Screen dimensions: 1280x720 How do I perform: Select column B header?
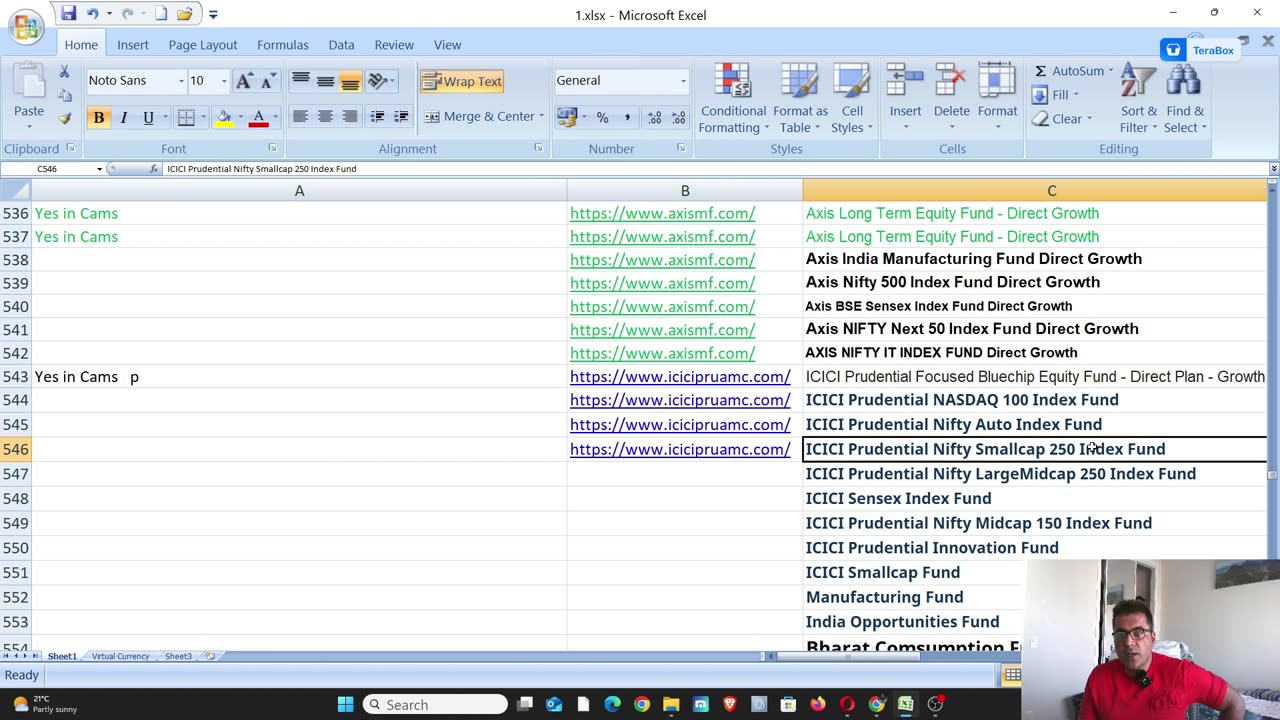pos(685,191)
